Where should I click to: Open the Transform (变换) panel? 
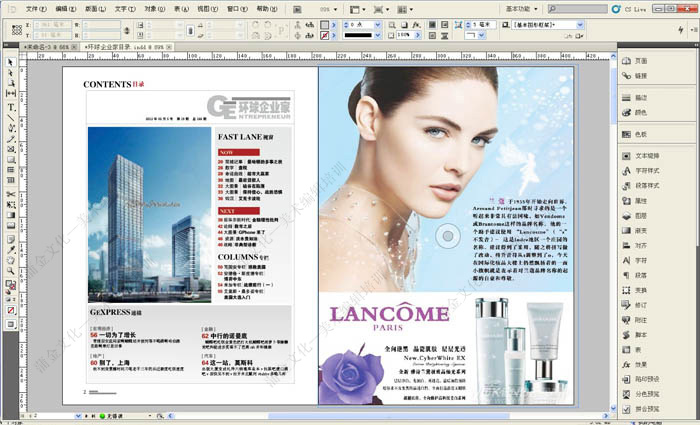click(x=634, y=290)
